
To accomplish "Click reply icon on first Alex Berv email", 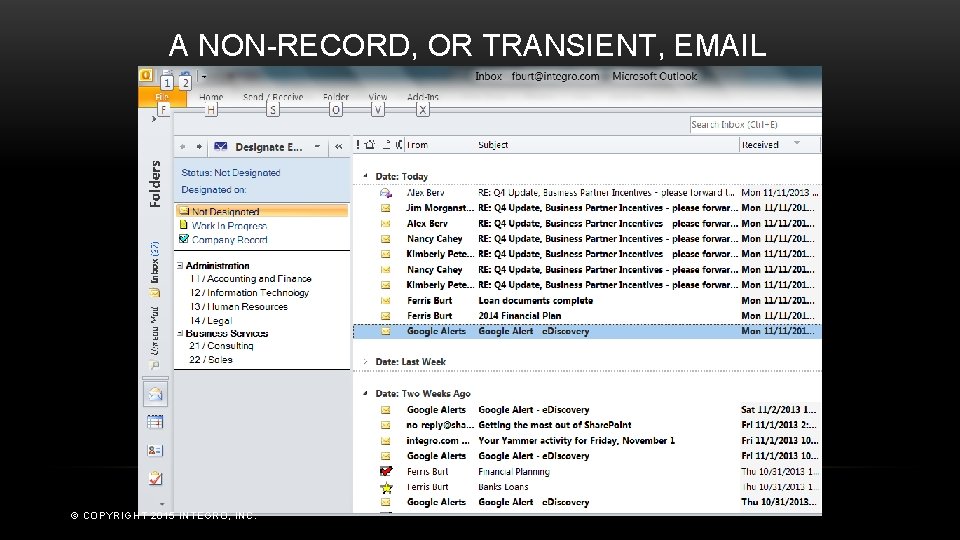I will (386, 193).
